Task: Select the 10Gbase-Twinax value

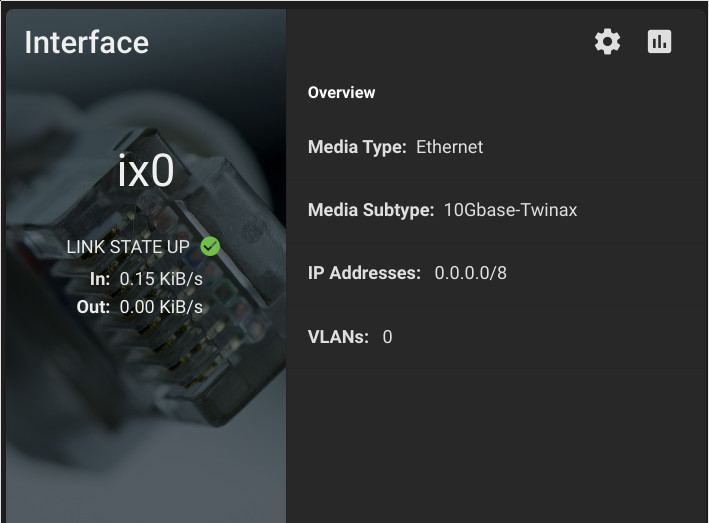Action: (510, 210)
